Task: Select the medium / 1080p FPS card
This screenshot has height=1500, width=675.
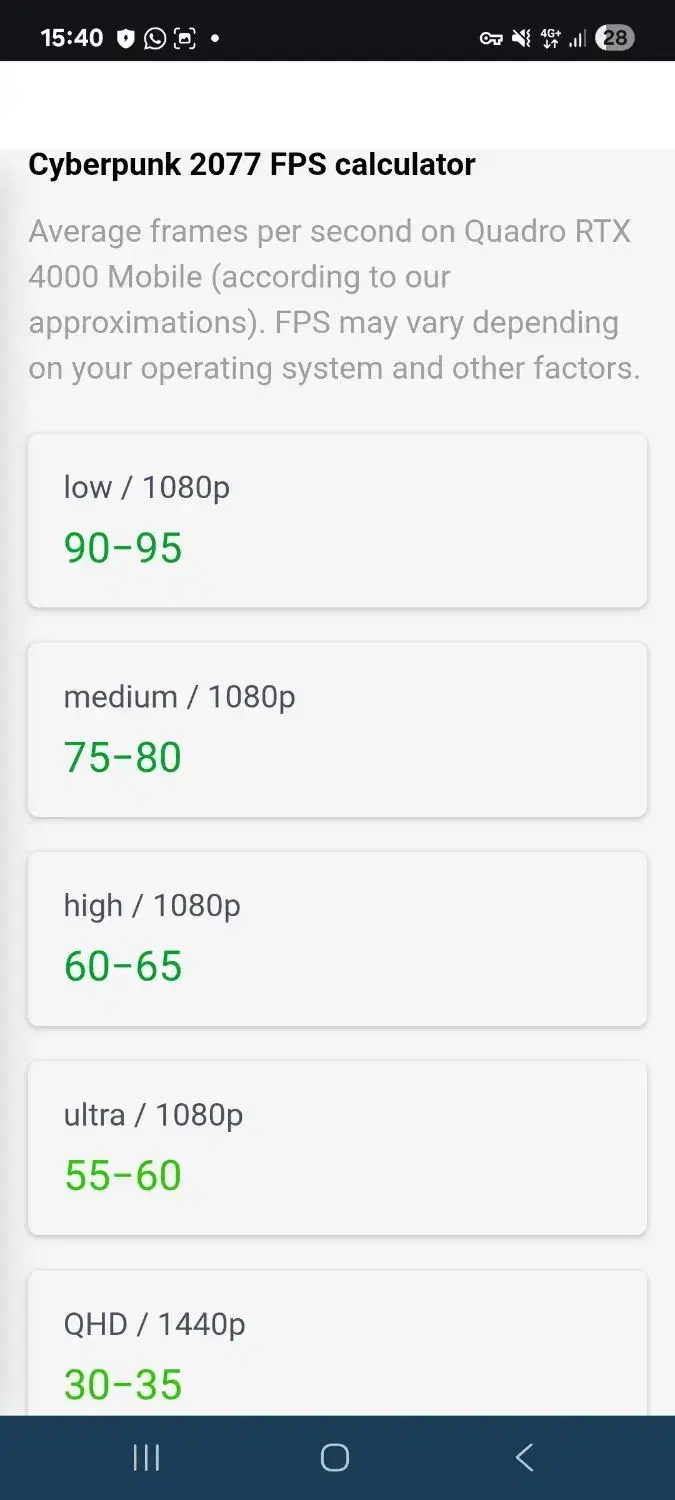Action: (x=337, y=729)
